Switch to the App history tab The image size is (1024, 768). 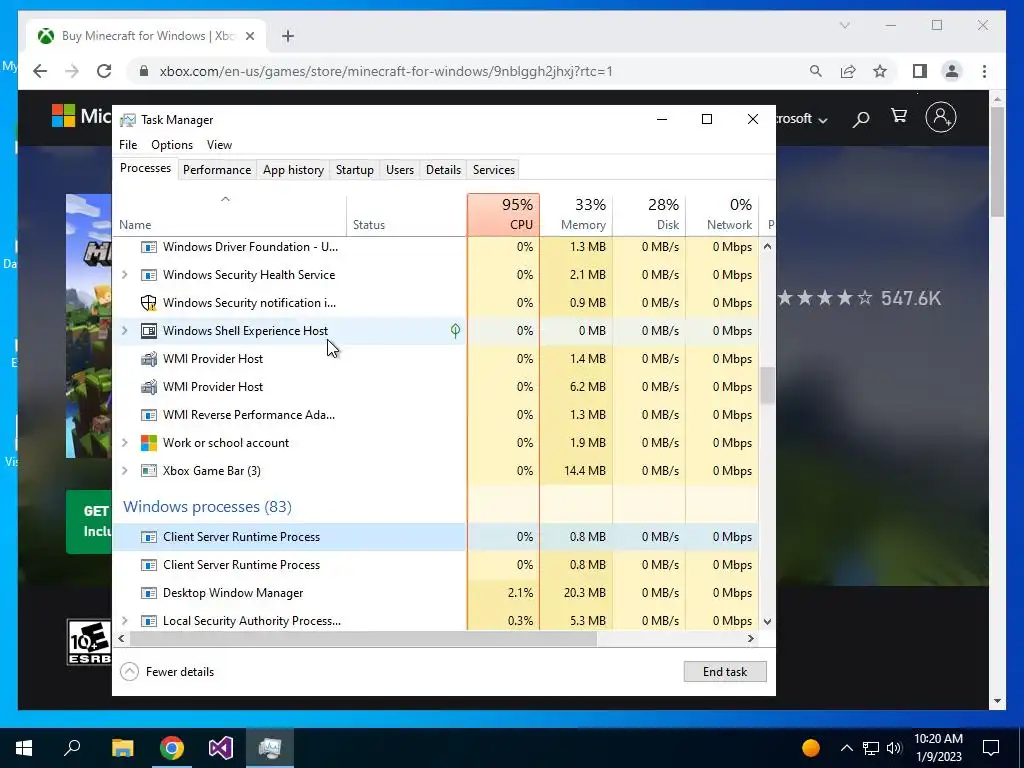click(x=293, y=170)
